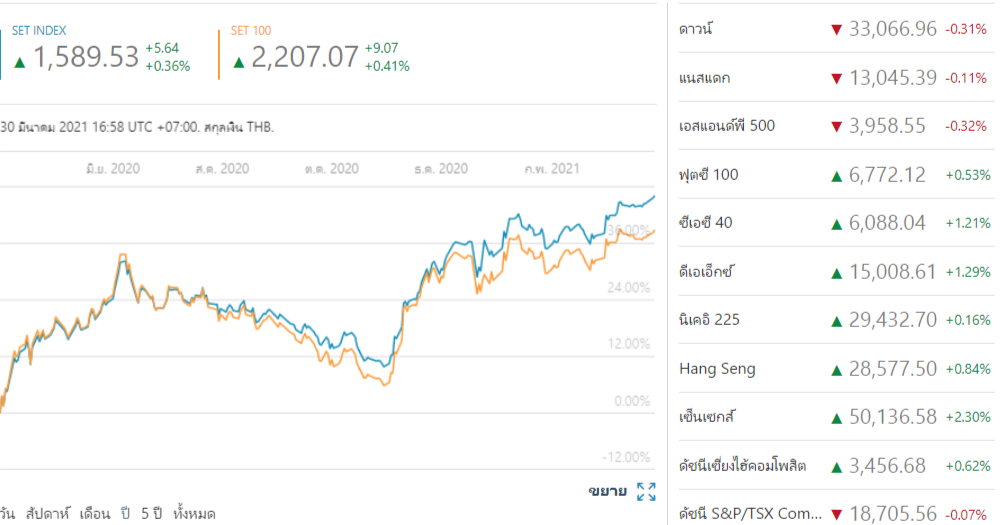
Task: Click the red arrow for S&P/TSX Composite
Action: [836, 514]
